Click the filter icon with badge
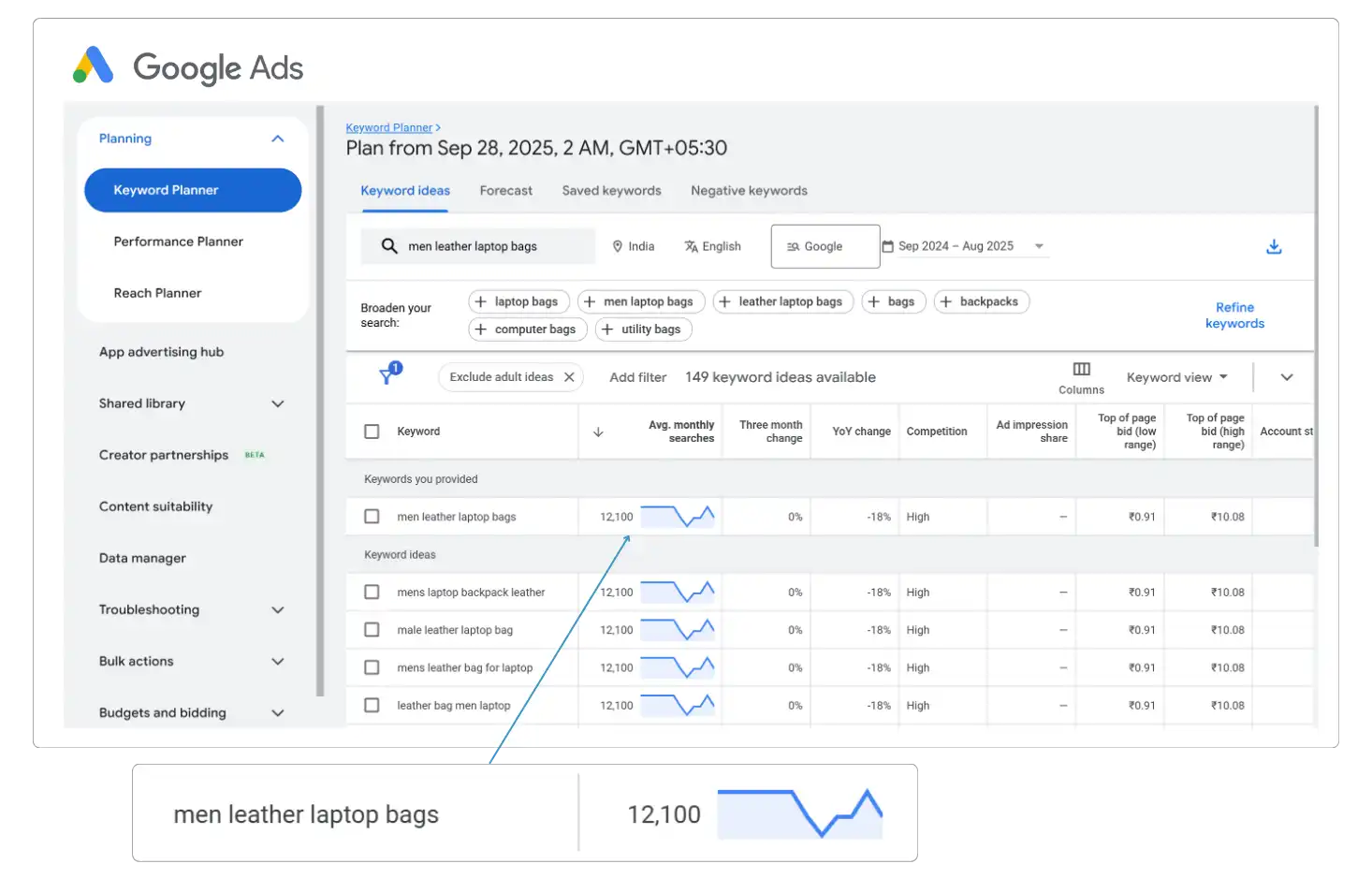1372x893 pixels. tap(387, 376)
